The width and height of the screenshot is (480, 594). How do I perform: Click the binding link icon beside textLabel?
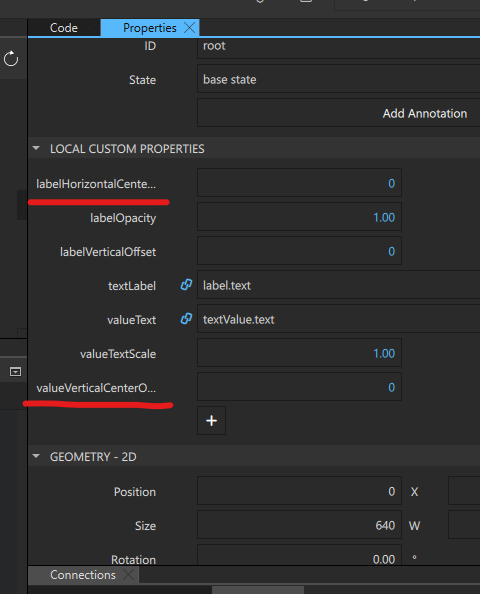186,285
